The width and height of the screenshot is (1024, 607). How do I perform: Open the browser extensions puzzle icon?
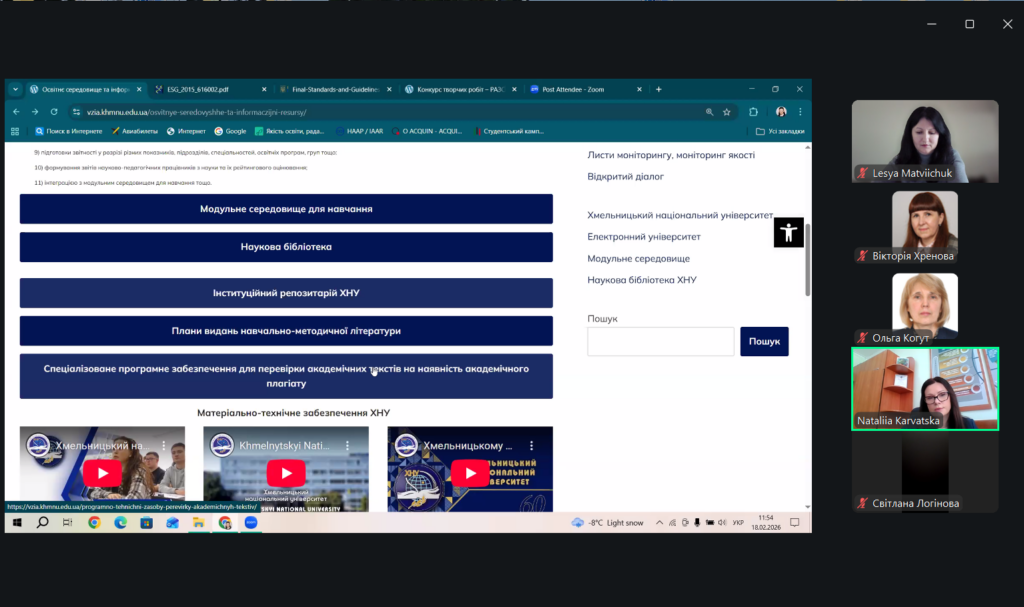click(x=753, y=112)
